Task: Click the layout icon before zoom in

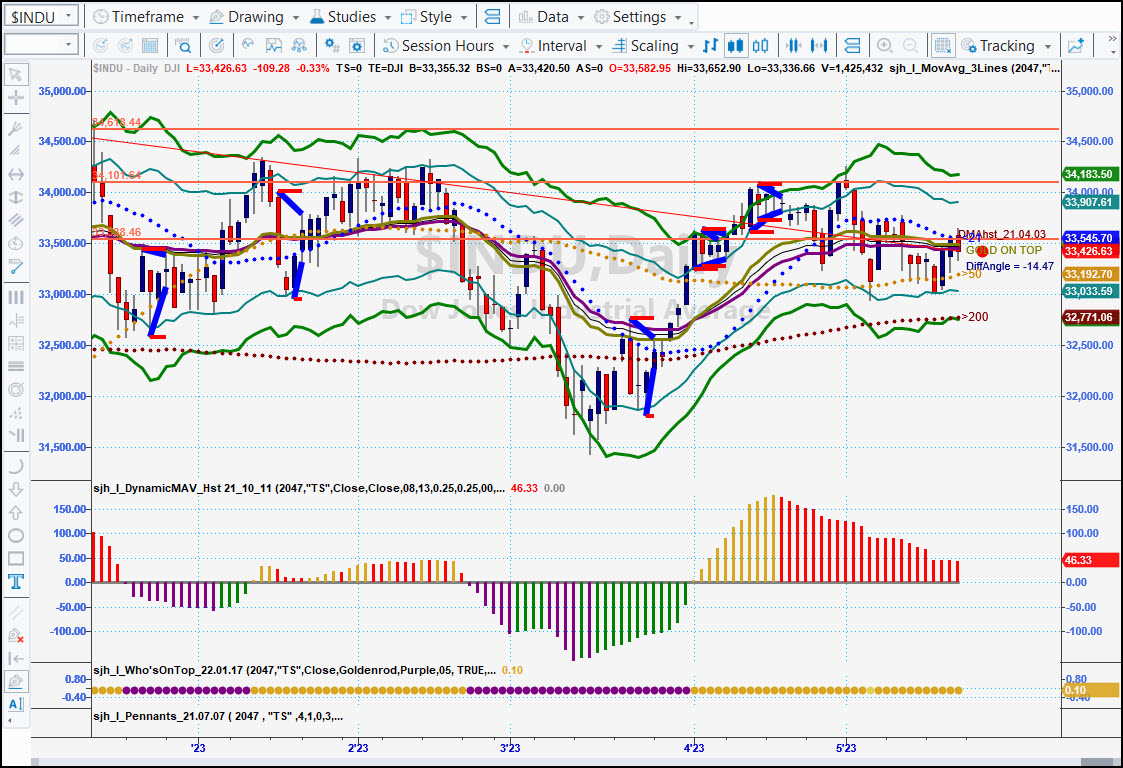Action: click(852, 46)
